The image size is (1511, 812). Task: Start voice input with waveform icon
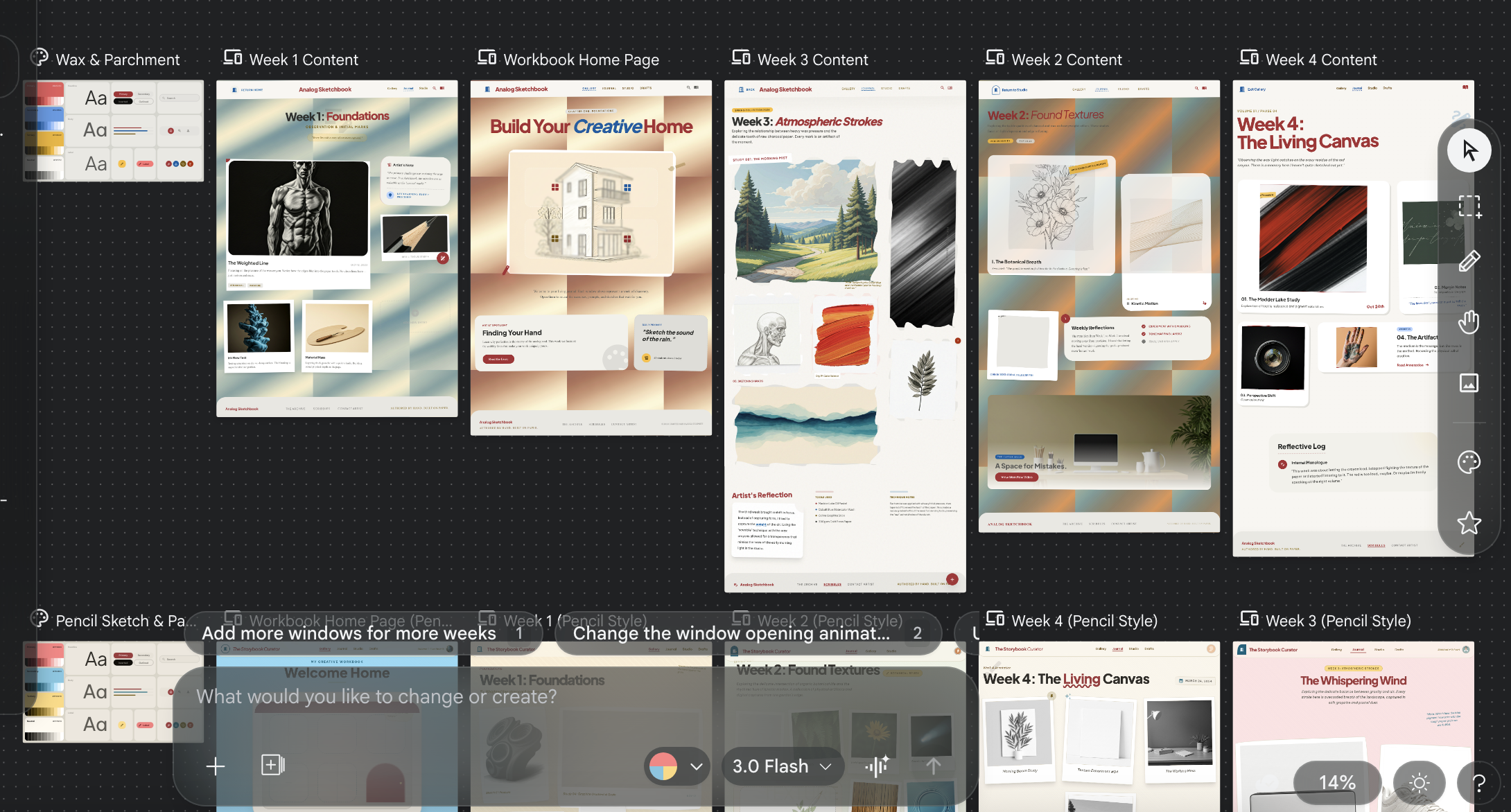(877, 766)
